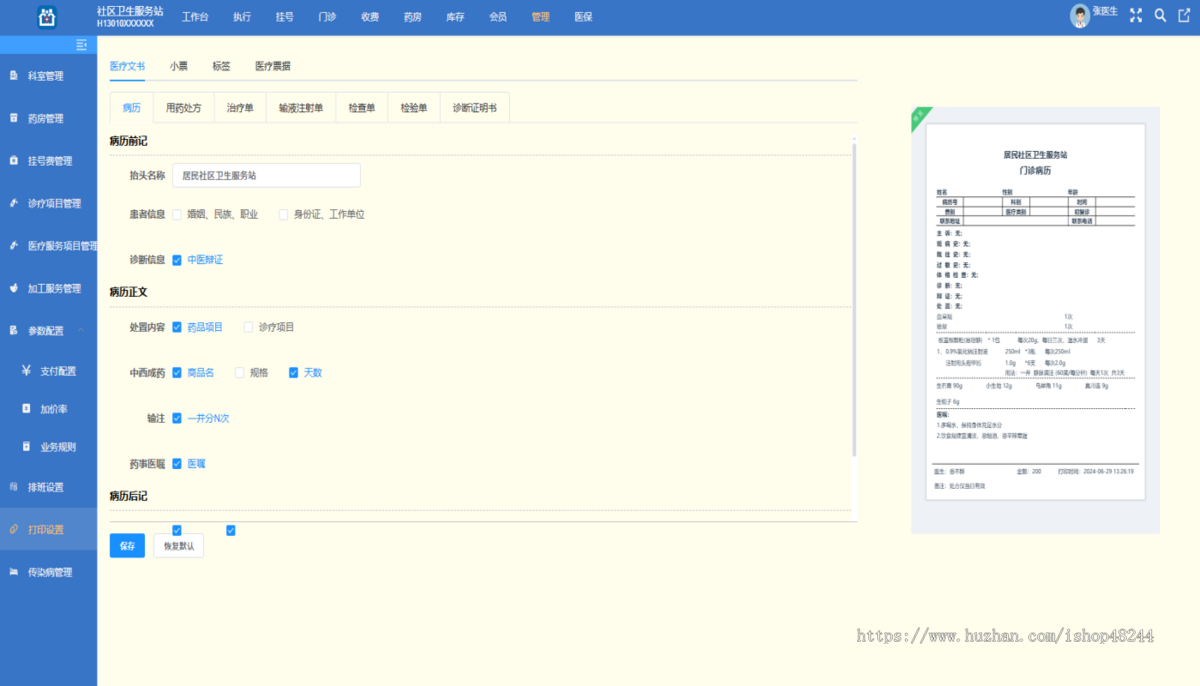1200x686 pixels.
Task: Open the 医保 top menu
Action: [583, 17]
